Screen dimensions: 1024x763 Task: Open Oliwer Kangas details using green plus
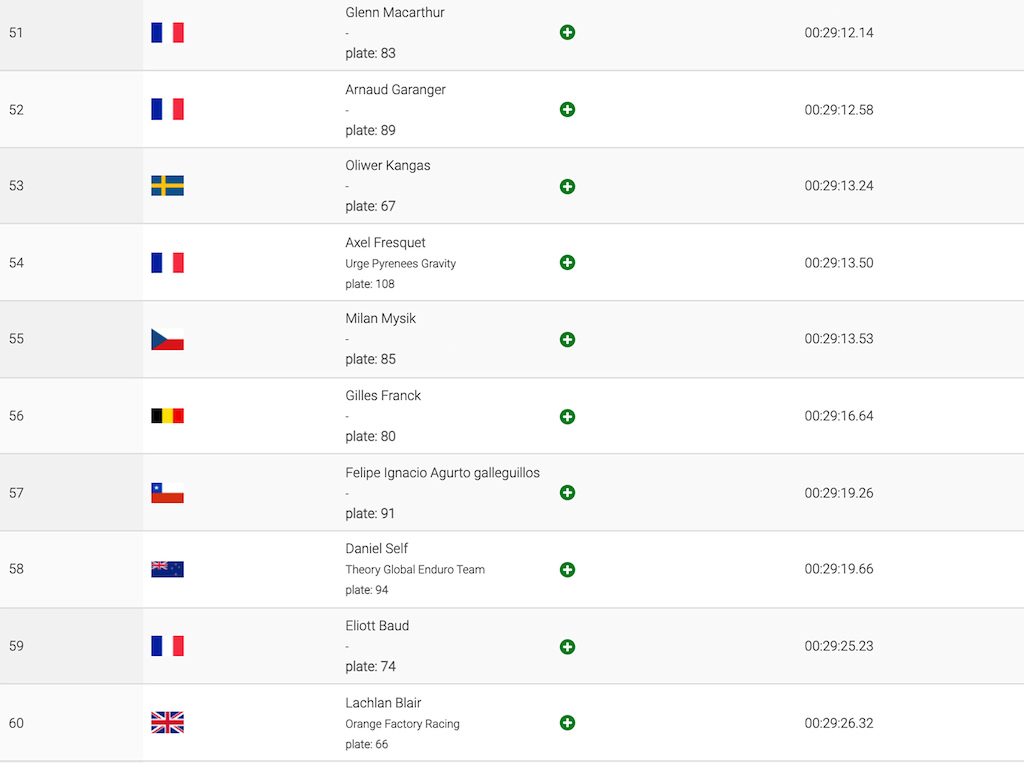[568, 187]
